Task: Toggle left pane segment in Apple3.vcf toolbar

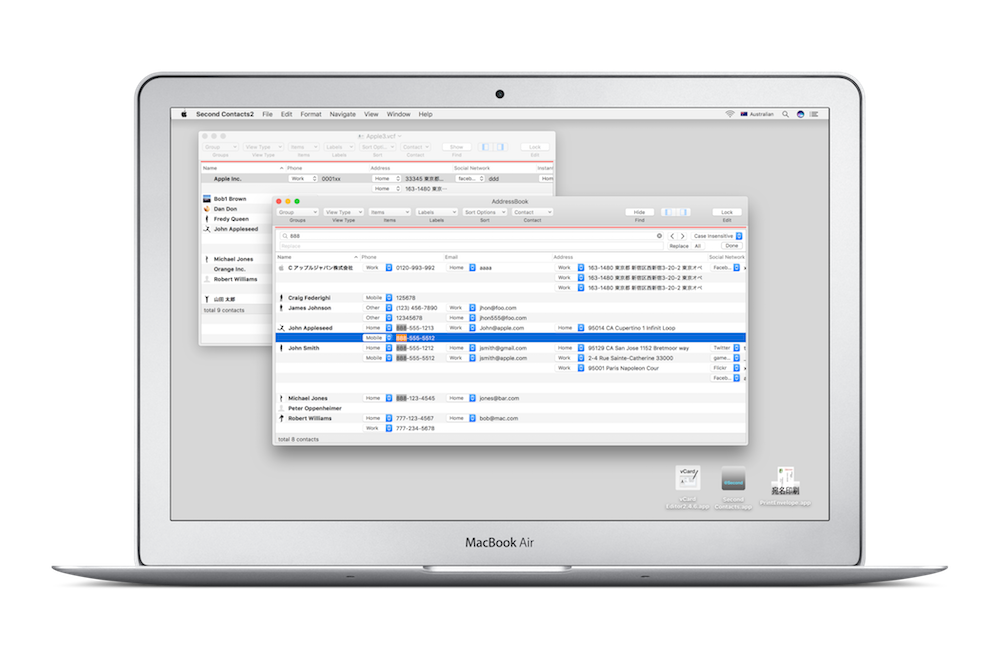Action: 485,147
